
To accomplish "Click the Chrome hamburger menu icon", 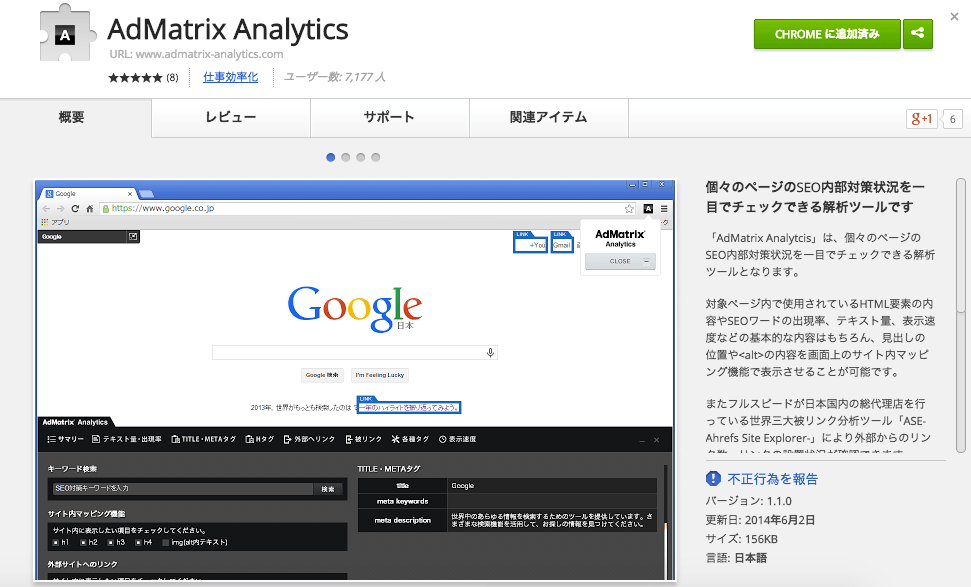I will [x=664, y=209].
